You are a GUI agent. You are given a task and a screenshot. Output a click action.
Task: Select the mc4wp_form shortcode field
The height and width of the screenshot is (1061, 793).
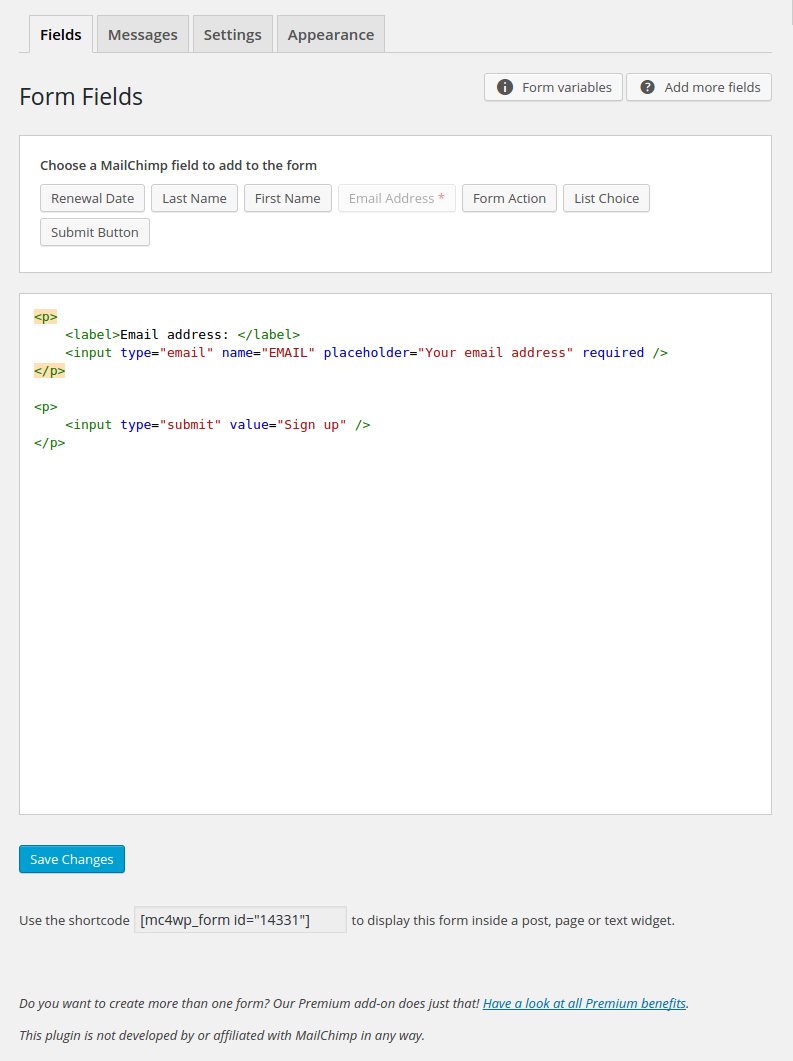pyautogui.click(x=240, y=919)
